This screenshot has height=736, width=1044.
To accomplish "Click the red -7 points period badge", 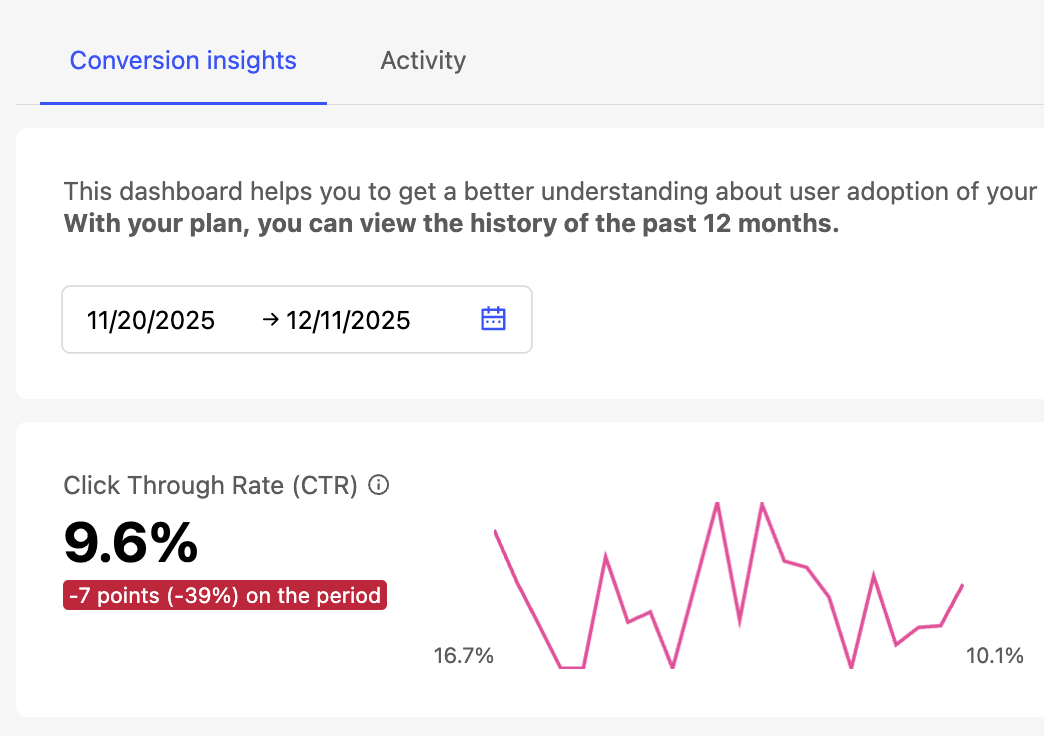I will [x=224, y=596].
